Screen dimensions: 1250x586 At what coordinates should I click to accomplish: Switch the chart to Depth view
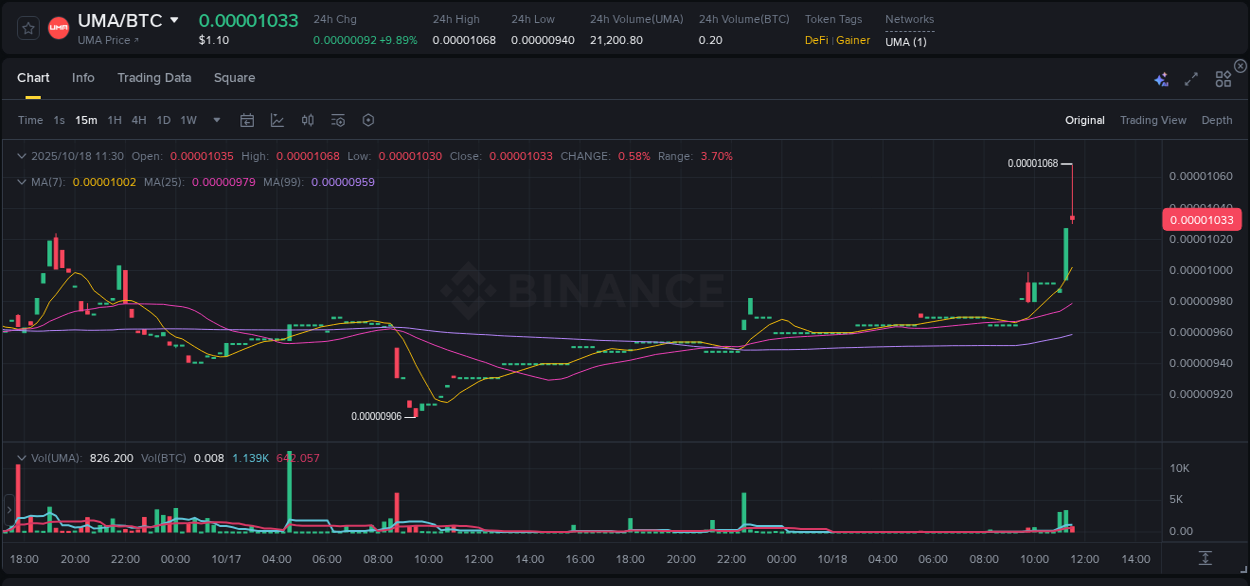click(1217, 120)
